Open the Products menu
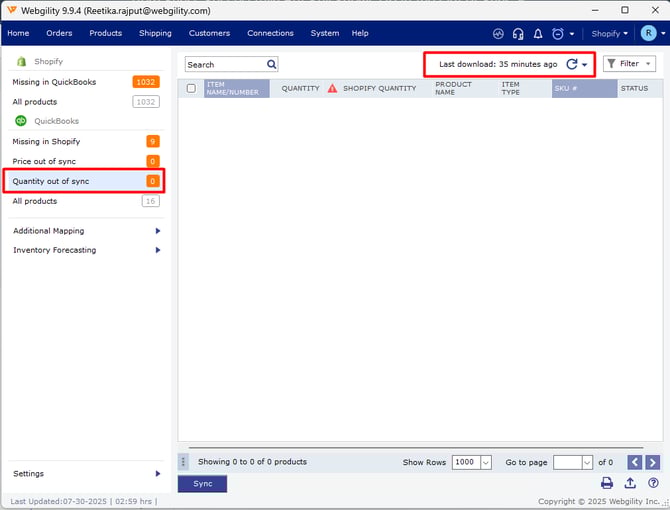This screenshot has width=670, height=510. [105, 33]
